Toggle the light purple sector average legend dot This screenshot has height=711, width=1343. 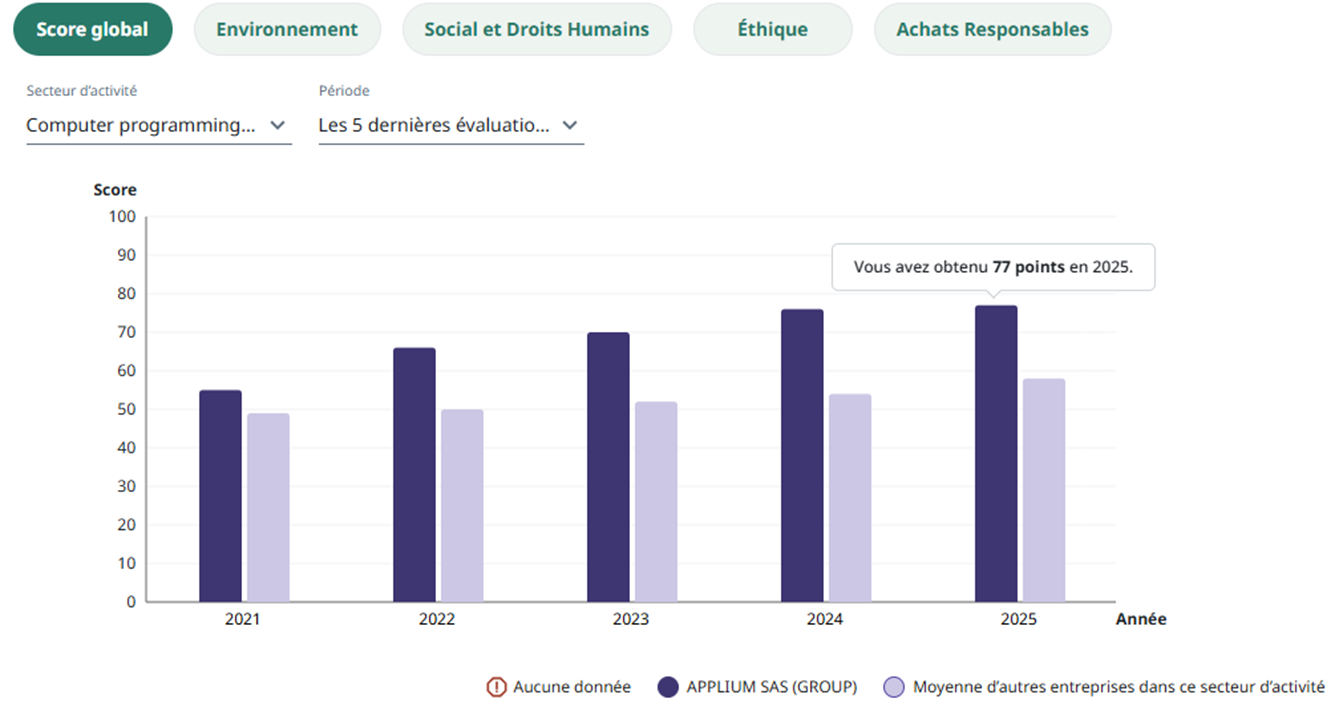point(895,687)
